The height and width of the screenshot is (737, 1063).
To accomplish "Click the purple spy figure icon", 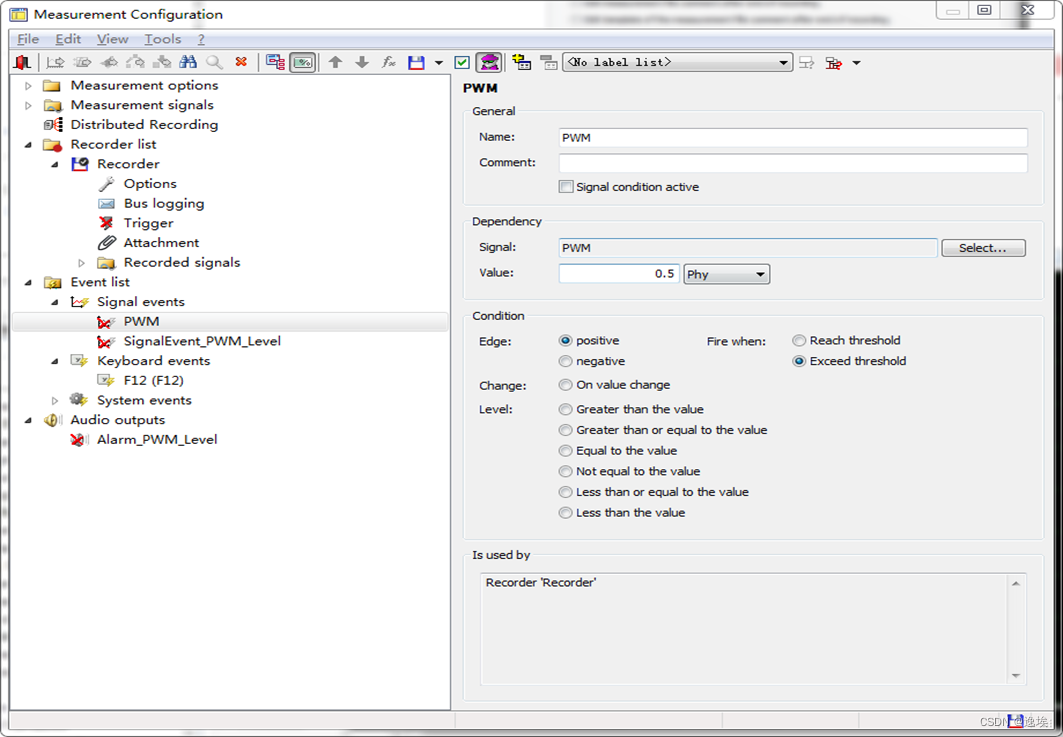I will [489, 62].
